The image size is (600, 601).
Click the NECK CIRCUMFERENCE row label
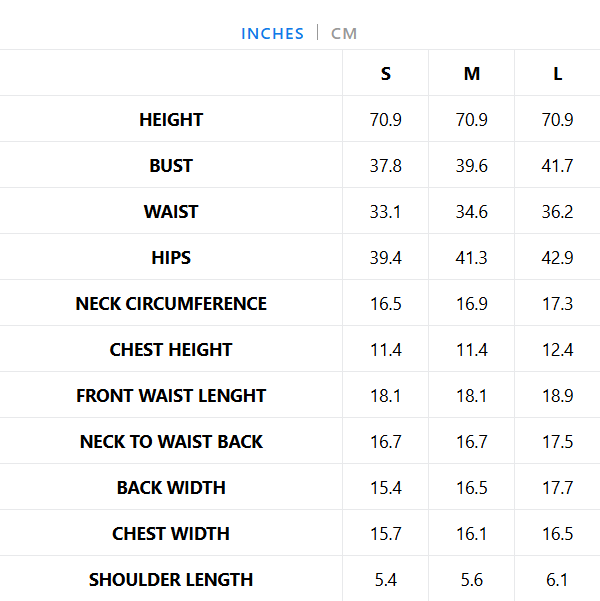pos(171,304)
